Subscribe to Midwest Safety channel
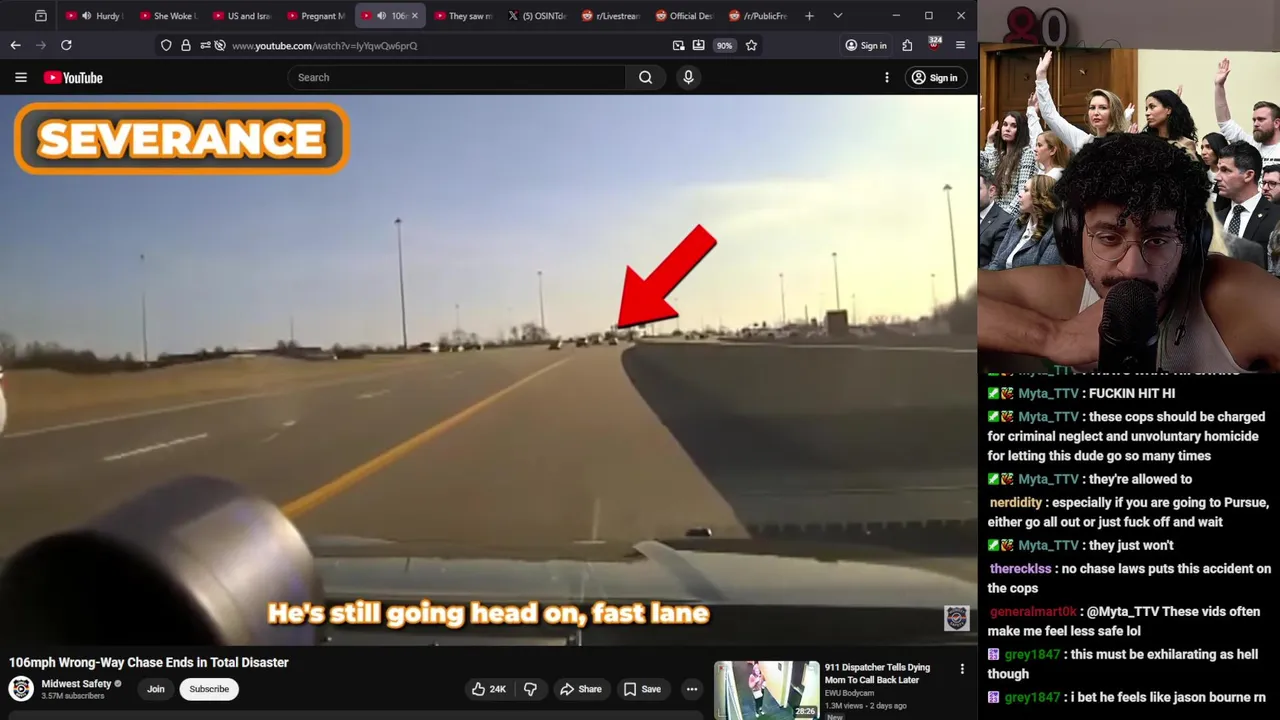1280x720 pixels. click(209, 689)
